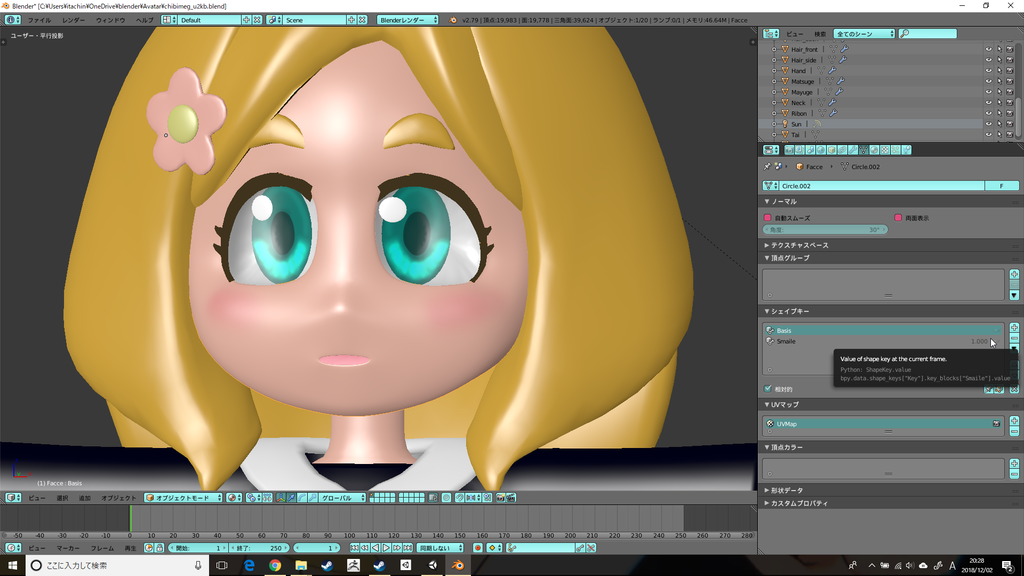Open the Texture properties checker tab
Screen dimensions: 1024x576
885,150
